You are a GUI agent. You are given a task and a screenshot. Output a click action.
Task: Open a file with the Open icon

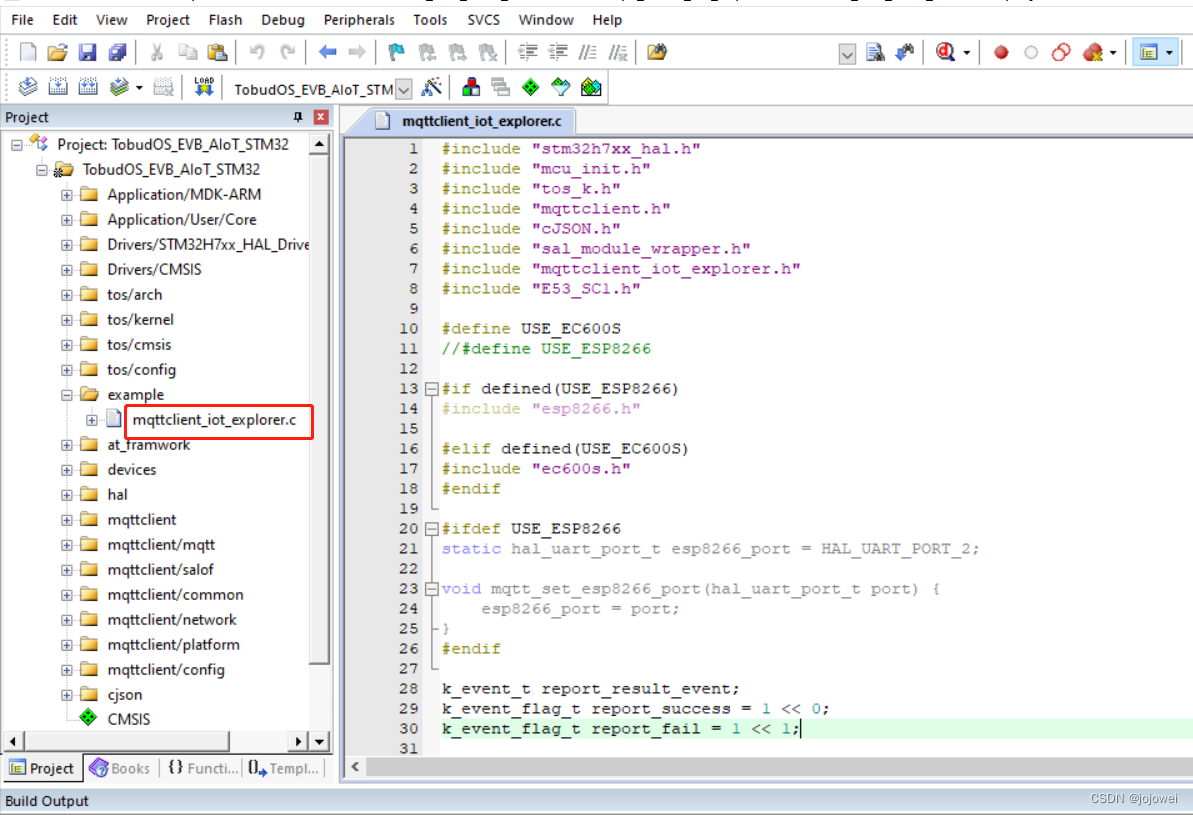(57, 52)
